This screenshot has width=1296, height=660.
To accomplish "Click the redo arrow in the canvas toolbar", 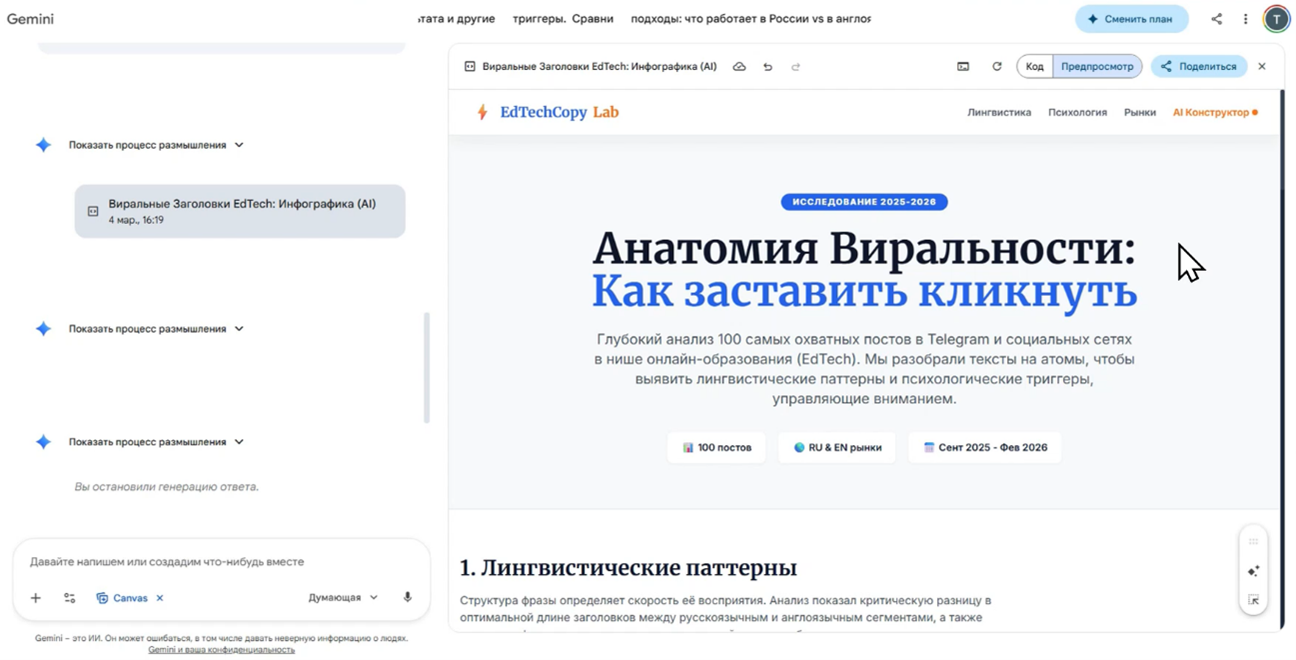I will click(x=796, y=66).
